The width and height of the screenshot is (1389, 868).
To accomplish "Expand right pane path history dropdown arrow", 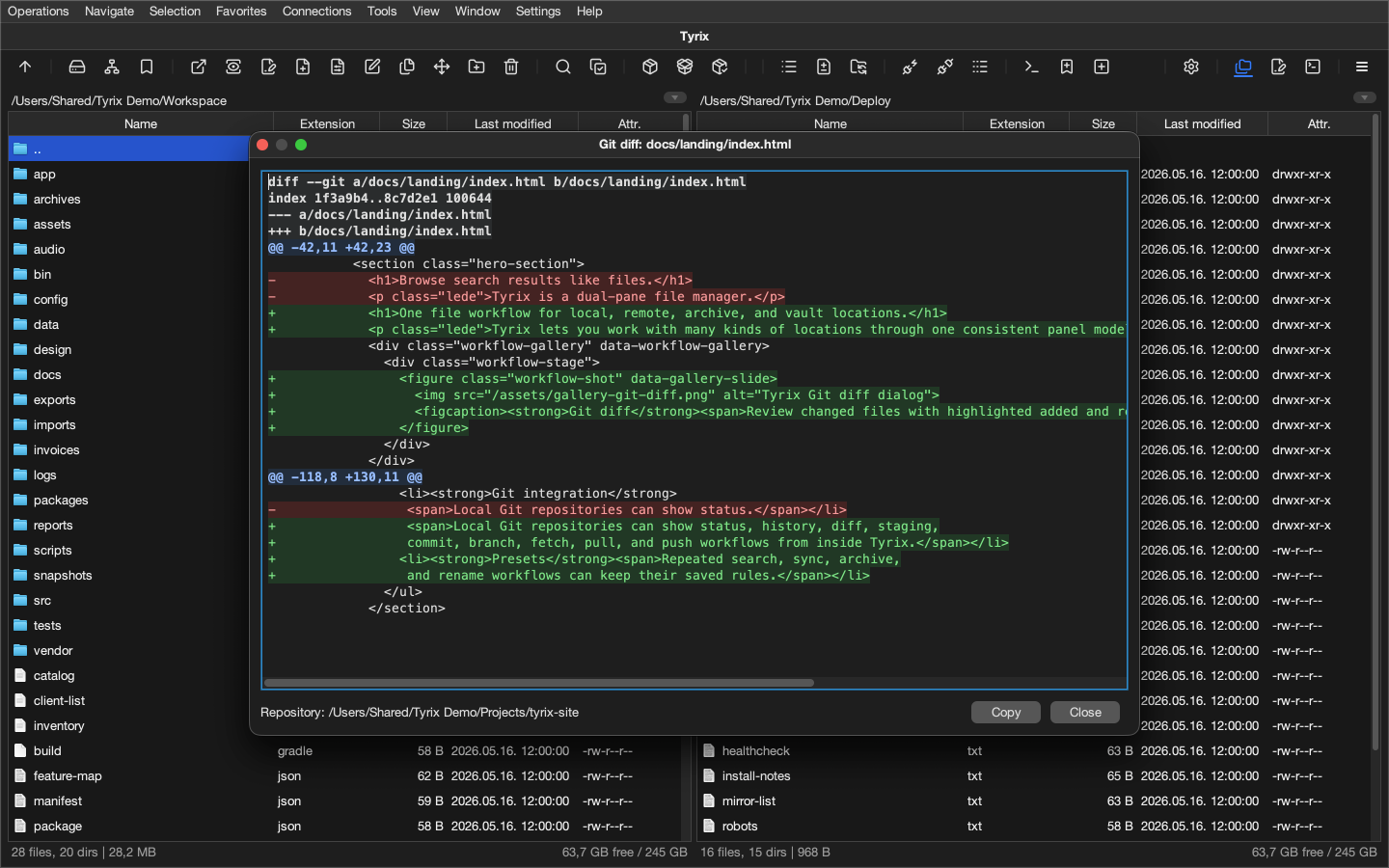I will (x=1365, y=97).
